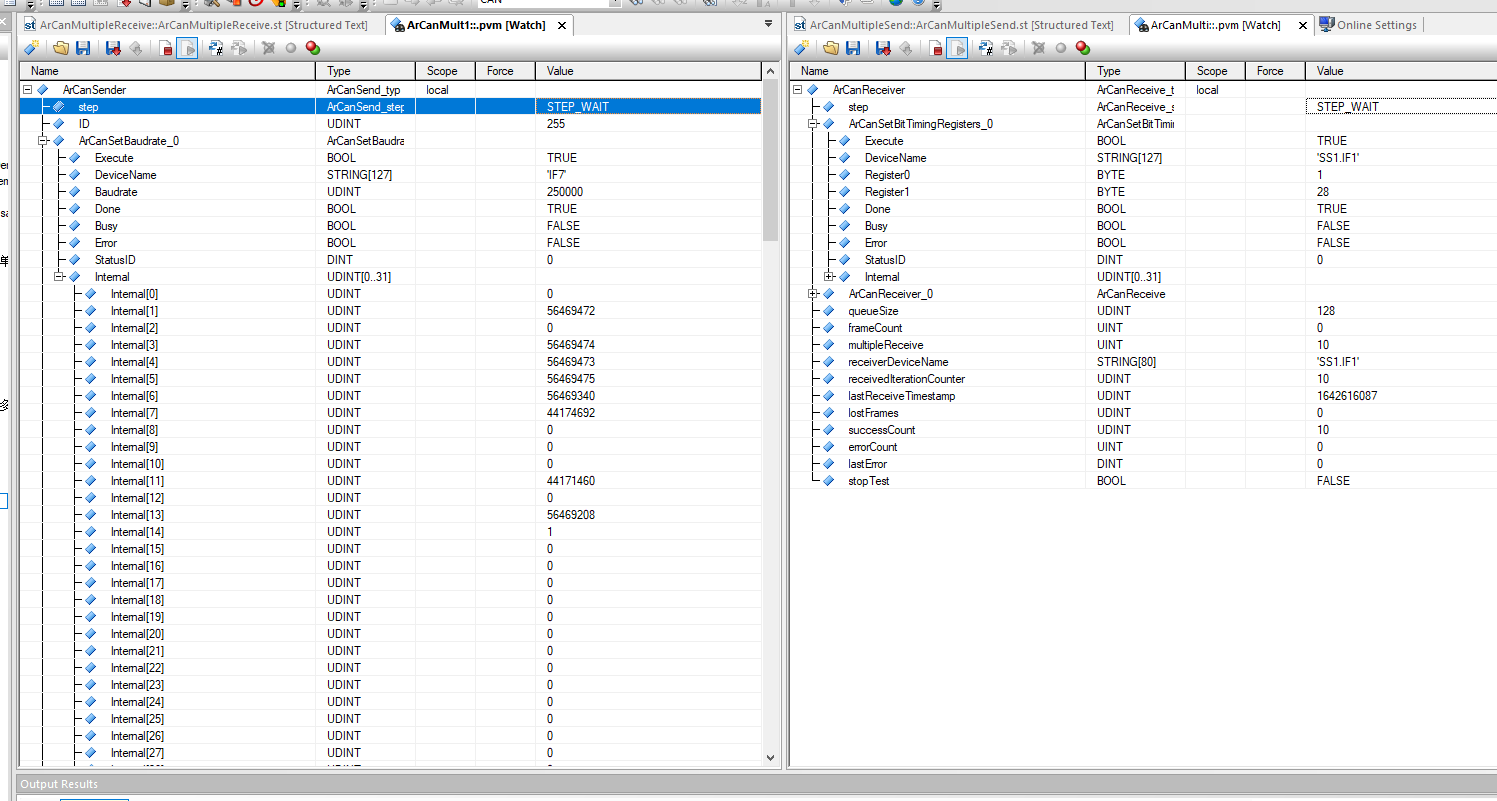This screenshot has height=801, width=1497.
Task: Click the grey circle icon in right watch toolbar
Action: pos(1060,47)
